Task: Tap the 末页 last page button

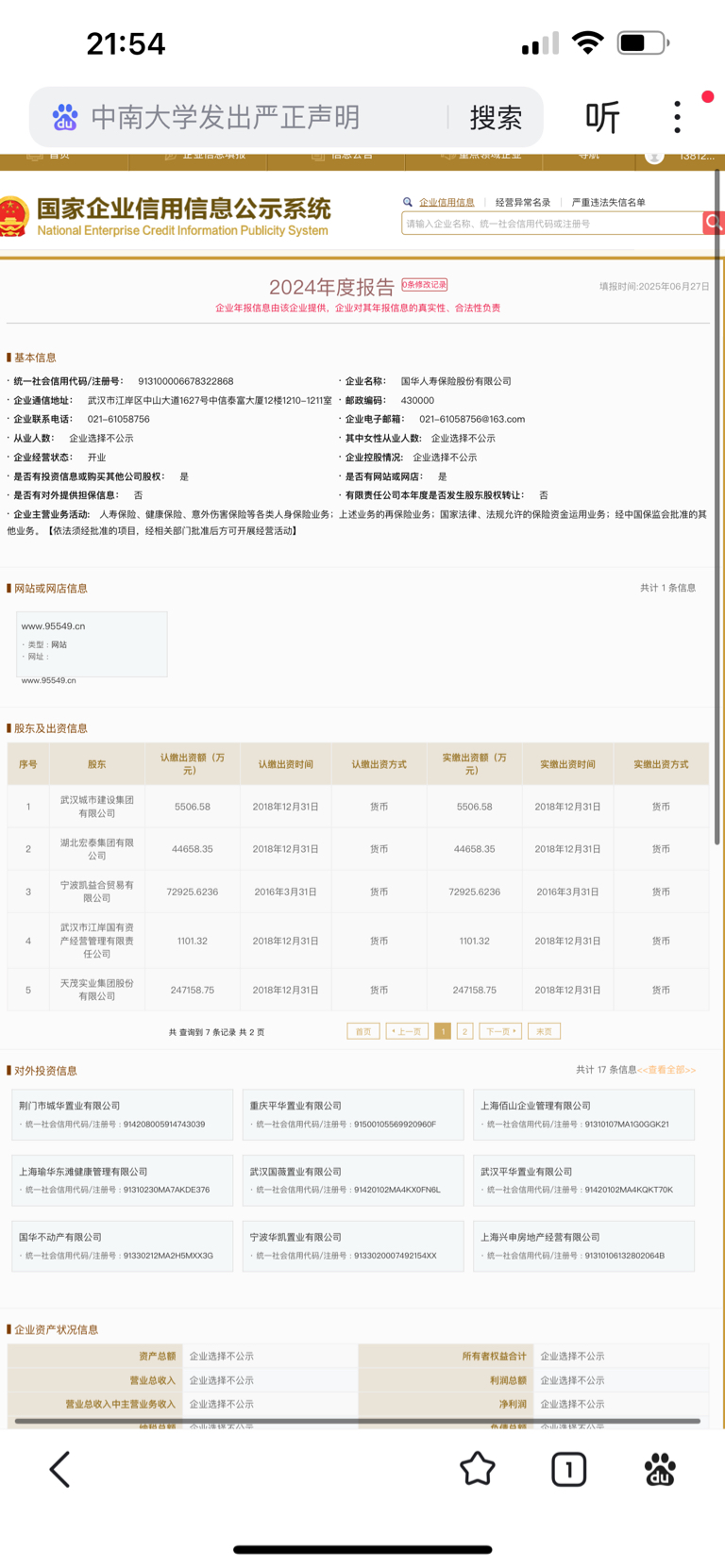Action: point(544,1031)
